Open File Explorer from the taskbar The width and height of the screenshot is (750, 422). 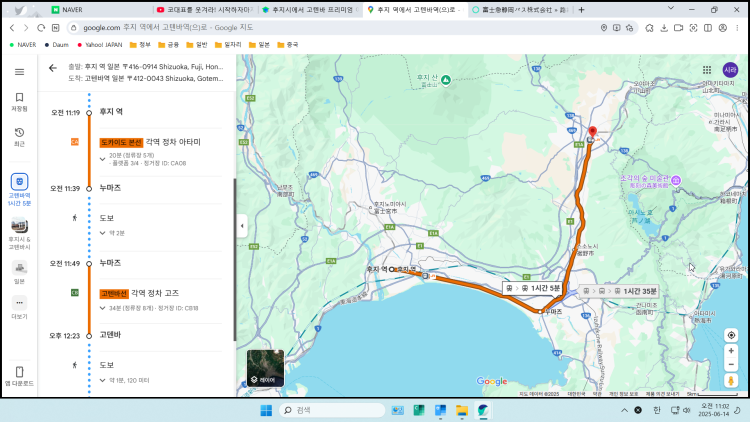[462, 411]
